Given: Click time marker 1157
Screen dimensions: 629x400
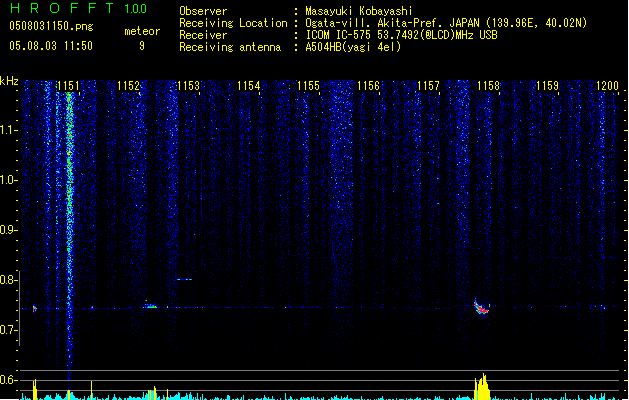Looking at the screenshot, I should click(428, 86).
